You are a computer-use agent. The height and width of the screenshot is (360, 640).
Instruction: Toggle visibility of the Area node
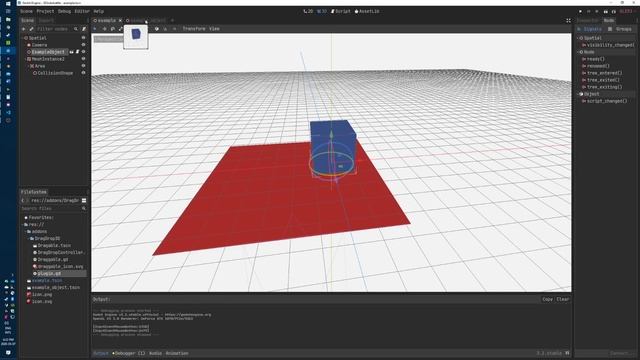point(83,66)
